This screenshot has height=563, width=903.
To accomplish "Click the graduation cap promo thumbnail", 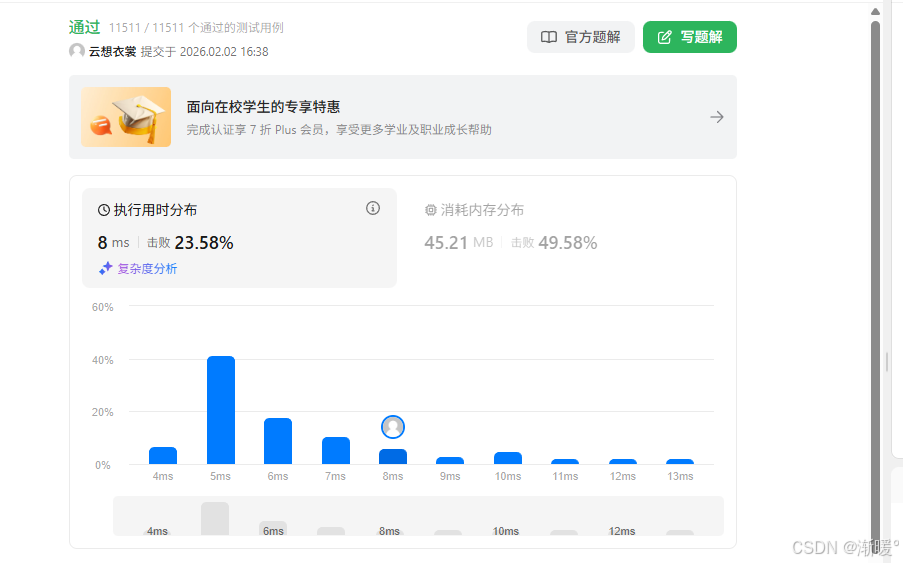I will (126, 117).
